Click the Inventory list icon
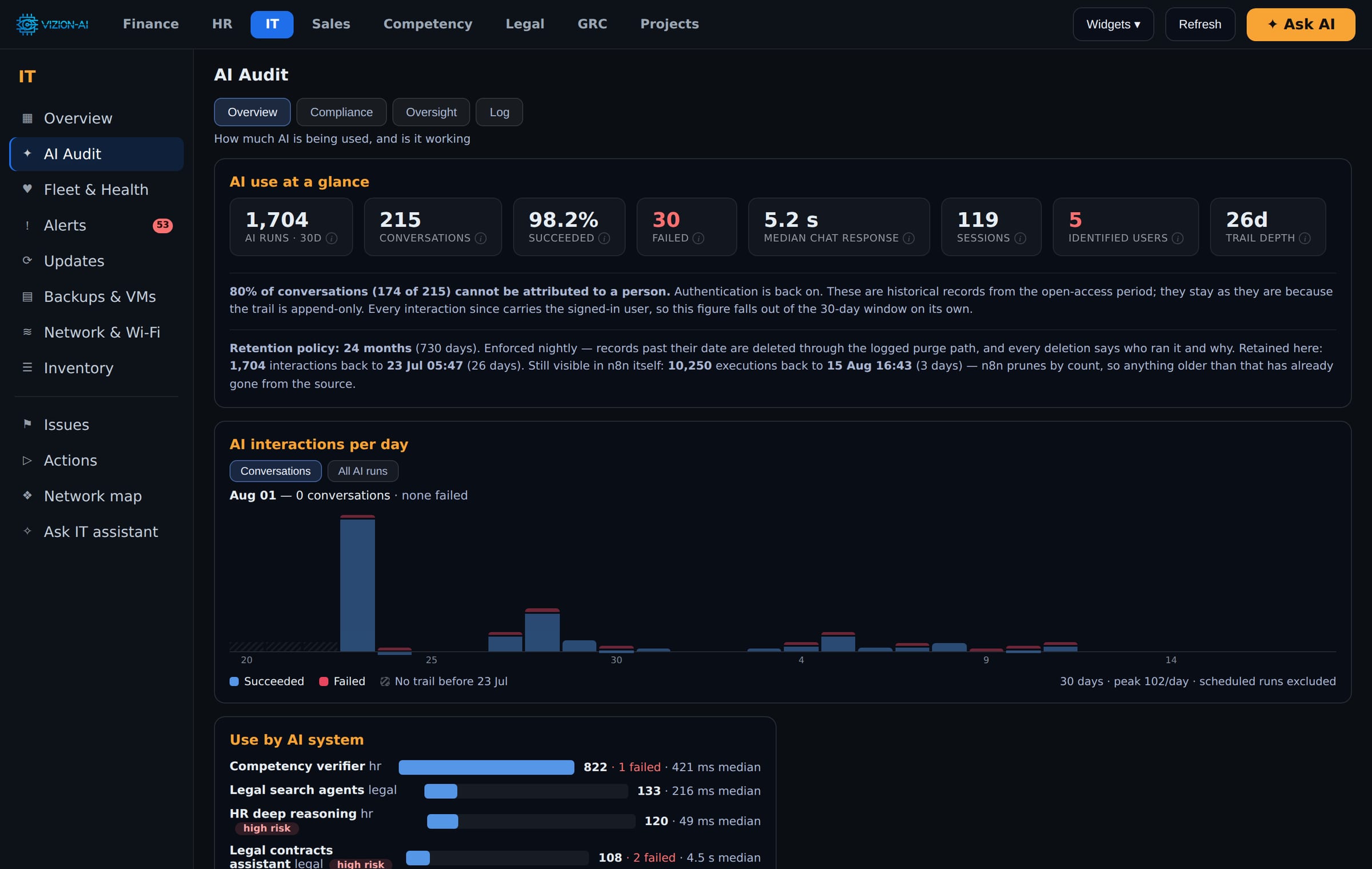1372x869 pixels. tap(27, 368)
